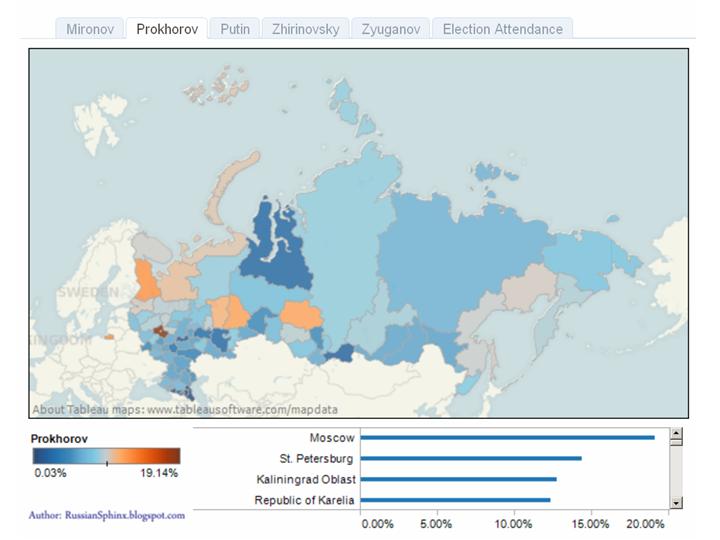
Task: Click the St. Petersburg row label
Action: [316, 459]
